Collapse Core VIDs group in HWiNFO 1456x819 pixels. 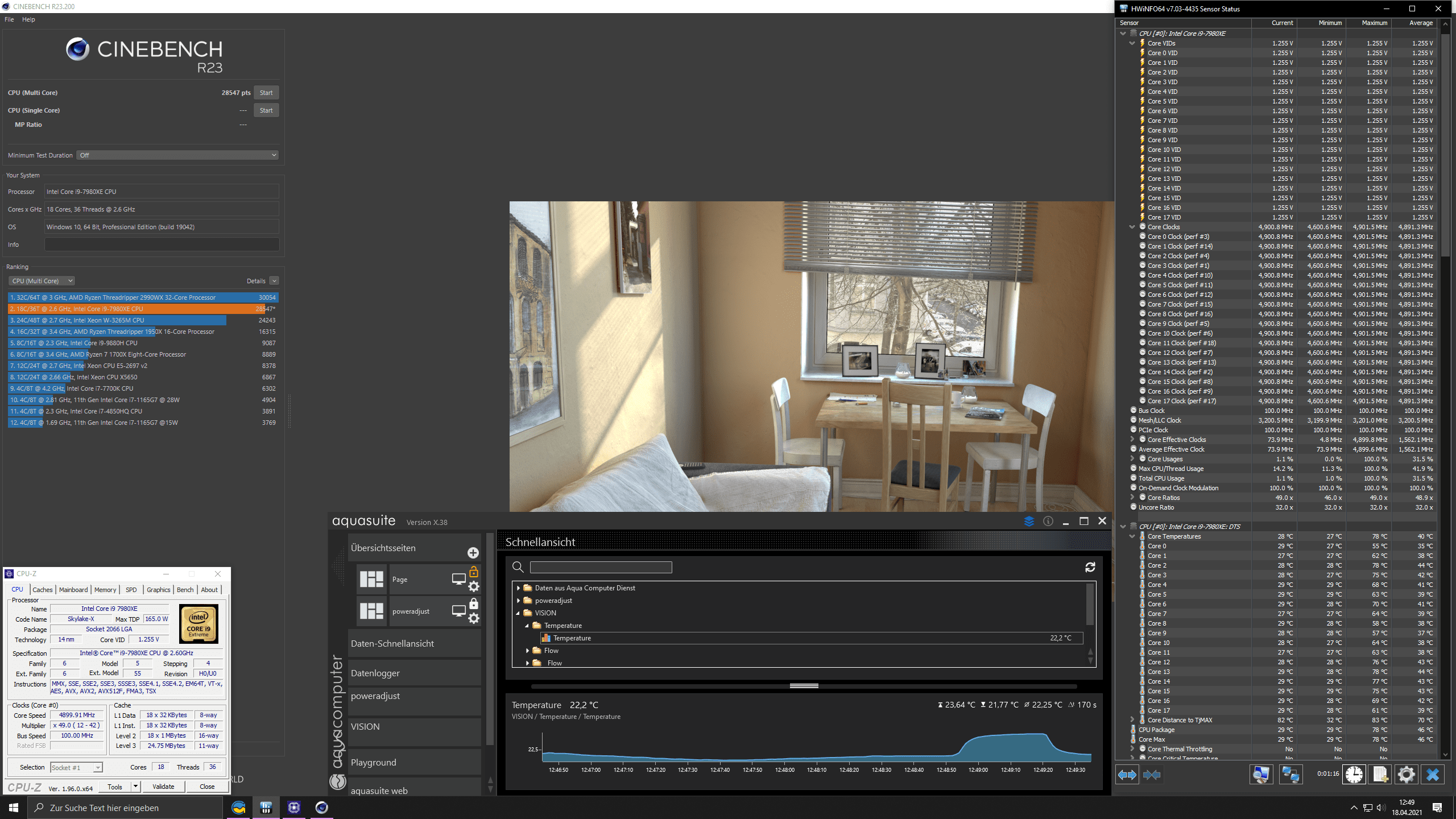[1132, 43]
